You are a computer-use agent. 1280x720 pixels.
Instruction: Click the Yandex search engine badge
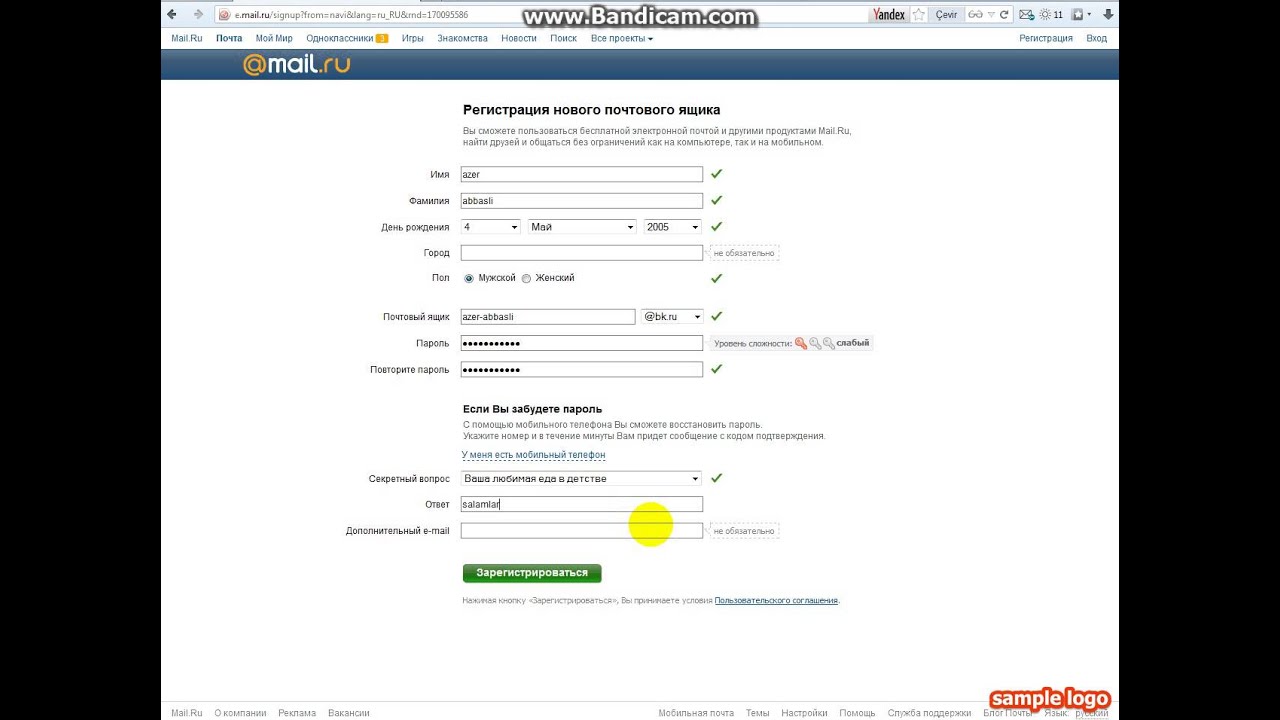click(x=888, y=14)
